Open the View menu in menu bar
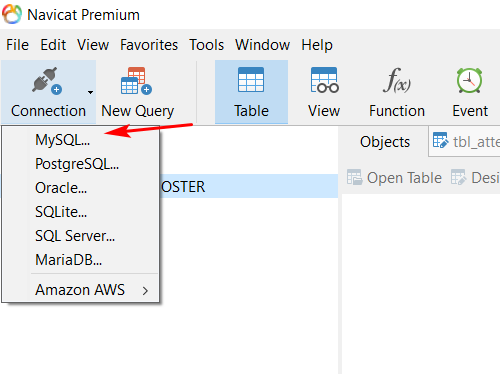The image size is (500, 374). pyautogui.click(x=93, y=45)
